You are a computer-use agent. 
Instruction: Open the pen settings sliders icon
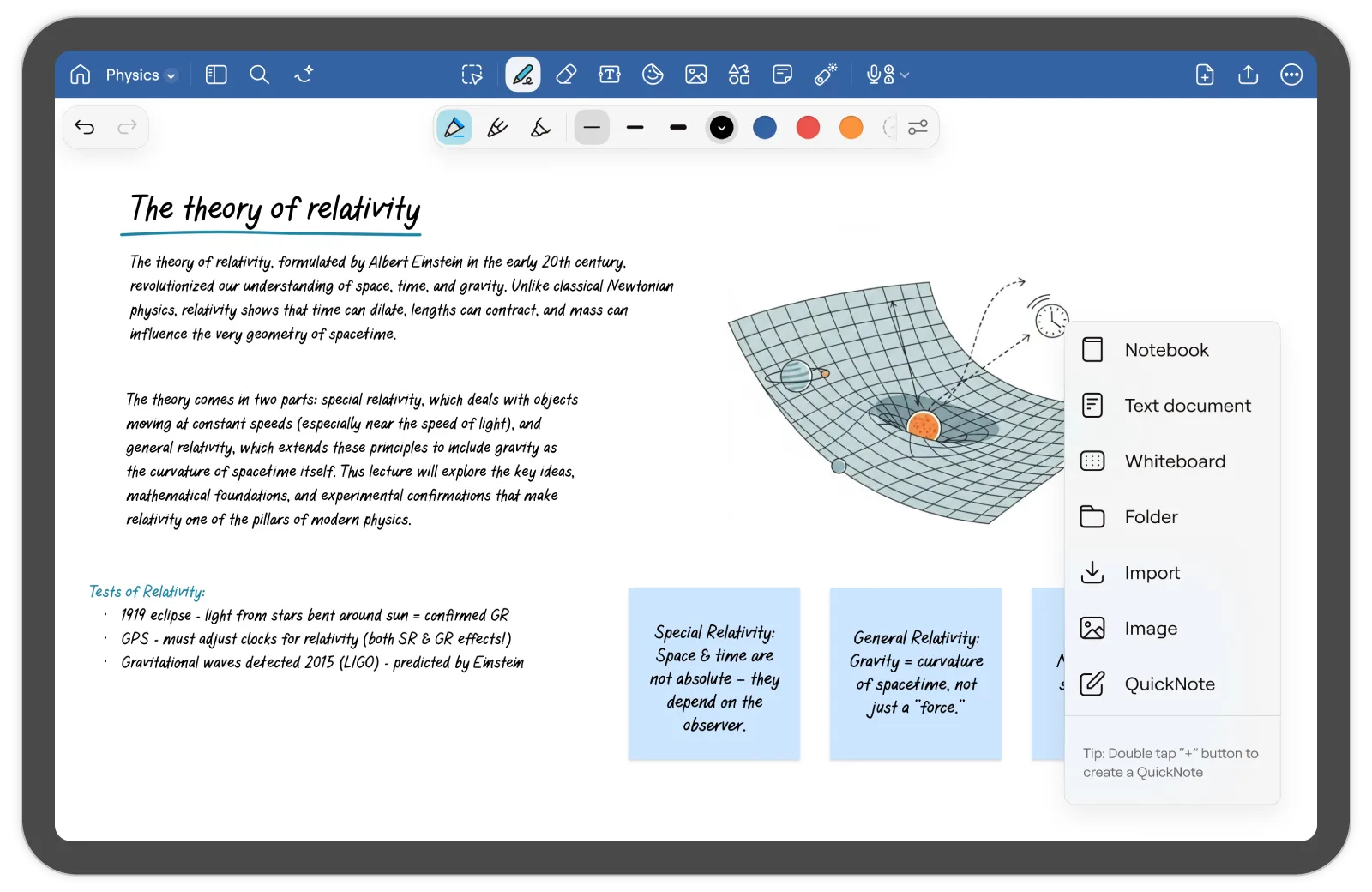[918, 128]
